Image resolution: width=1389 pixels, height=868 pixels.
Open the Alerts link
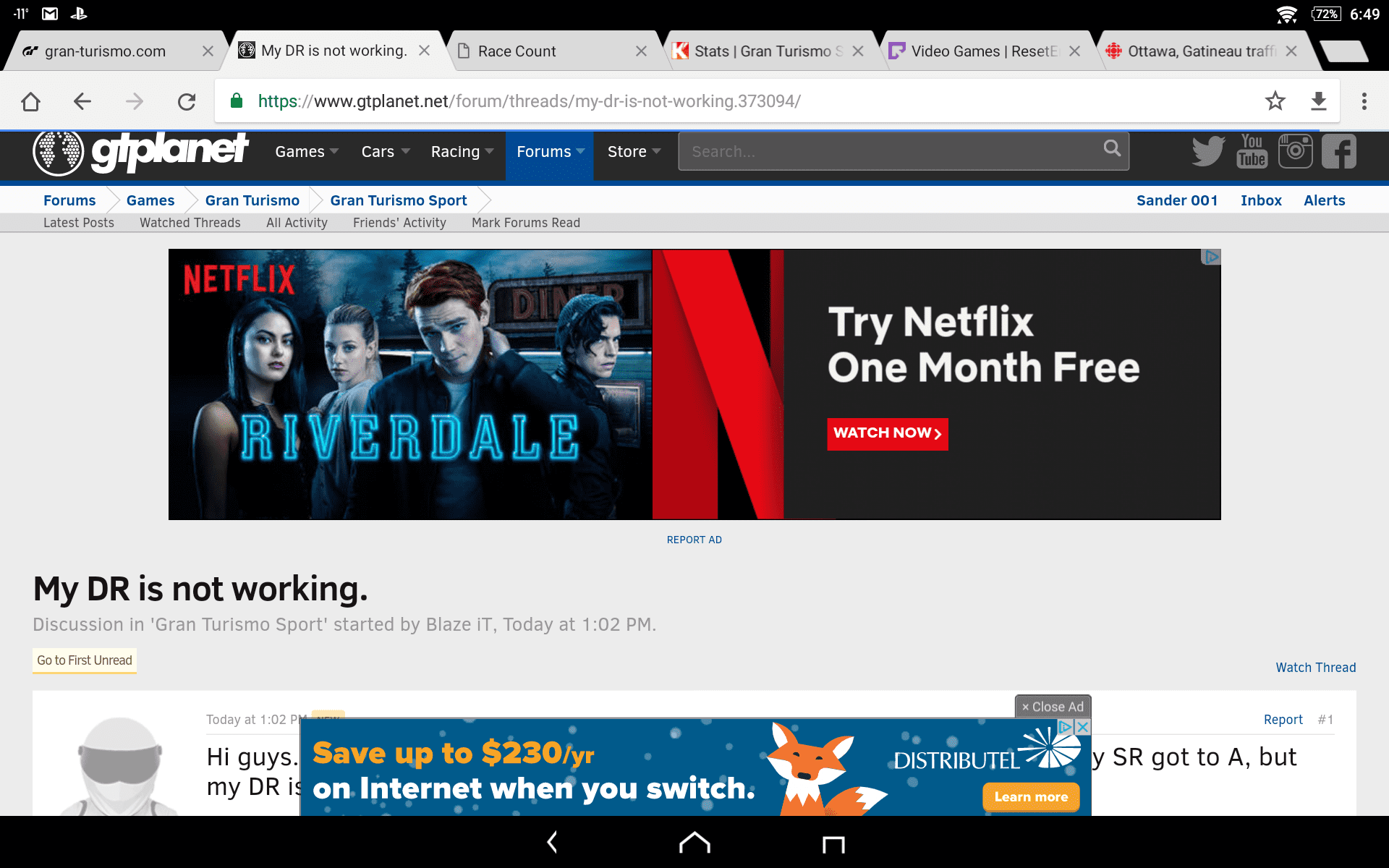[1325, 200]
